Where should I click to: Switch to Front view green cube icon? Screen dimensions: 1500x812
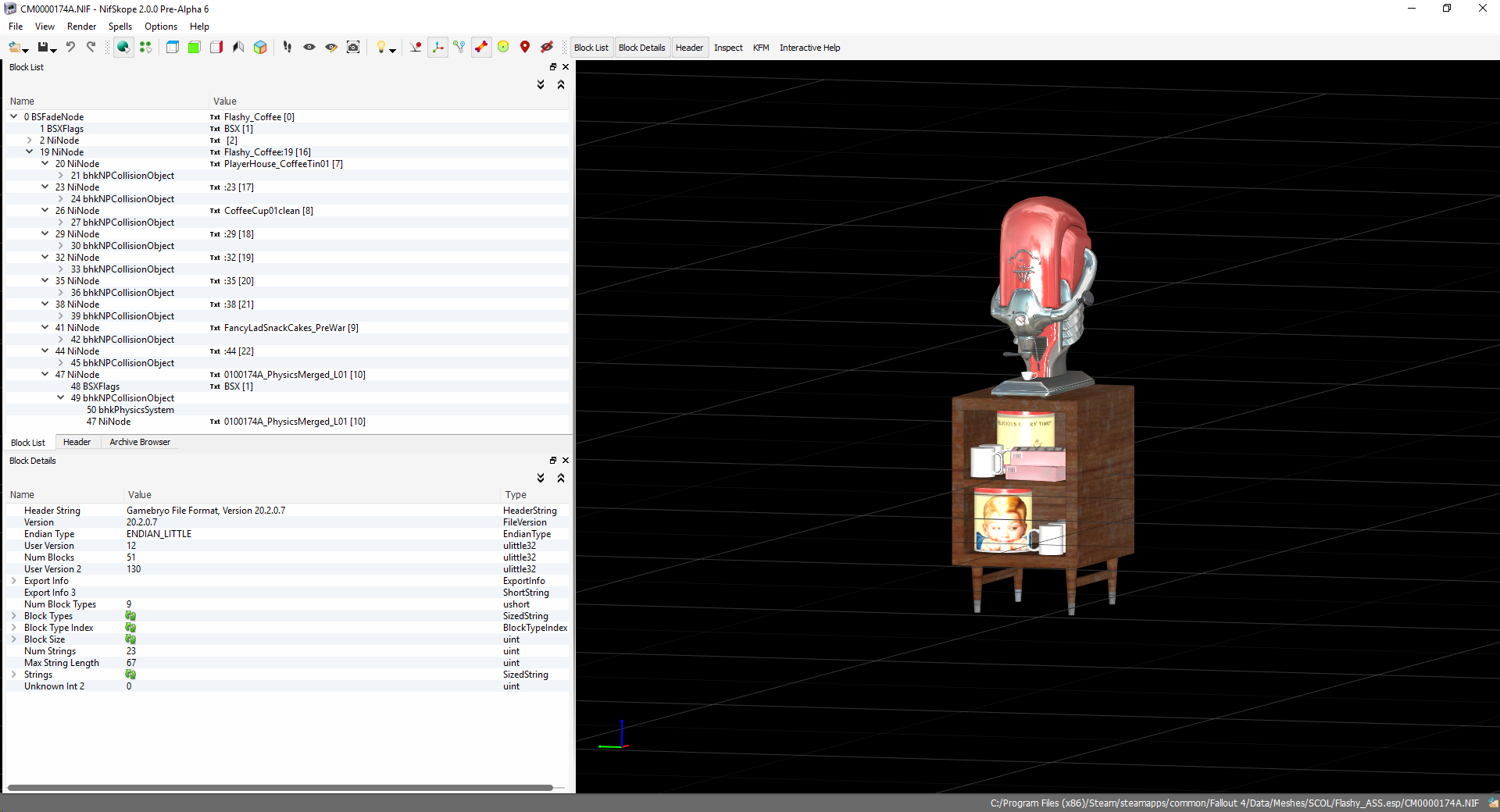(195, 48)
